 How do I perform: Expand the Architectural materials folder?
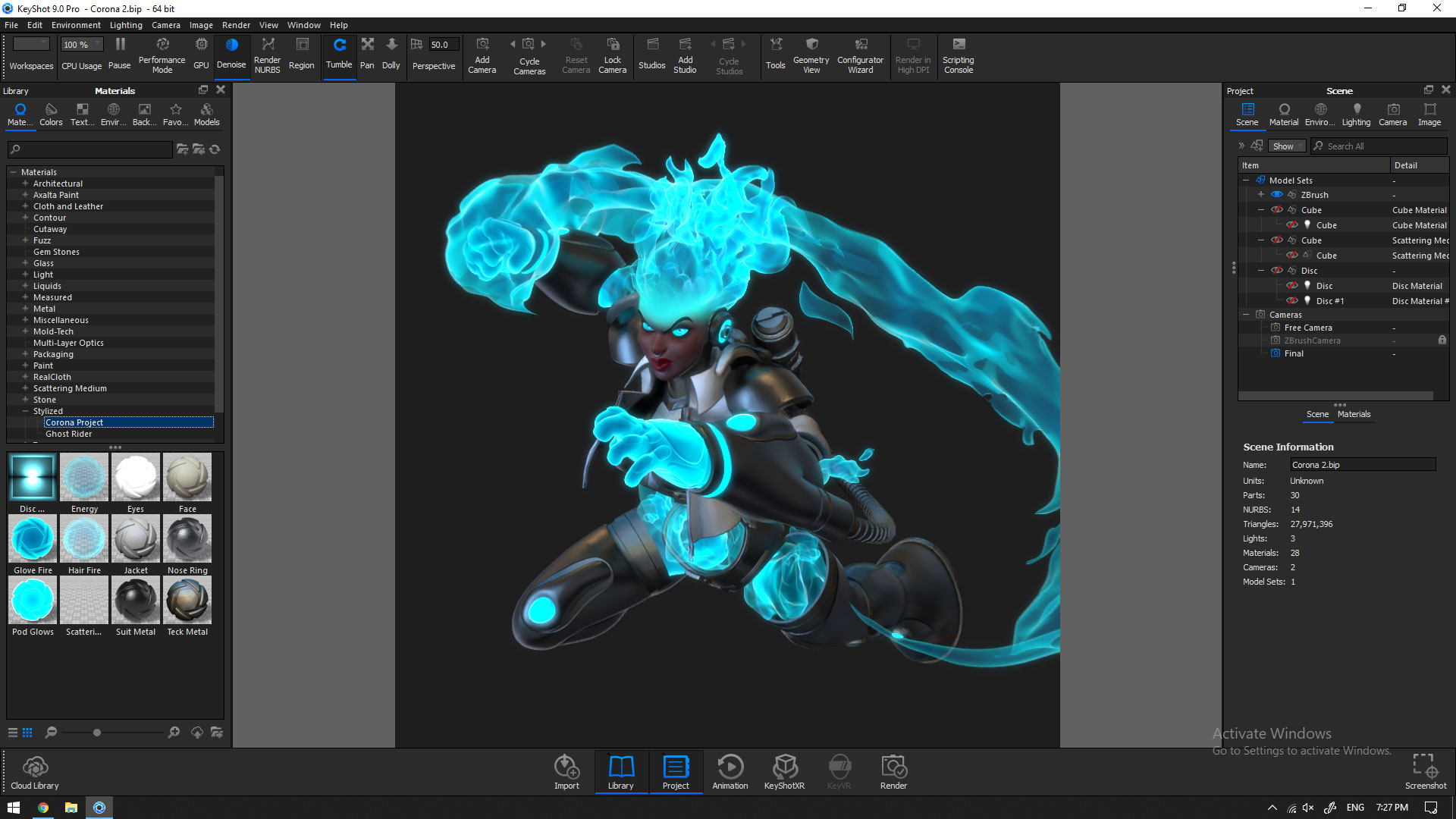point(25,184)
